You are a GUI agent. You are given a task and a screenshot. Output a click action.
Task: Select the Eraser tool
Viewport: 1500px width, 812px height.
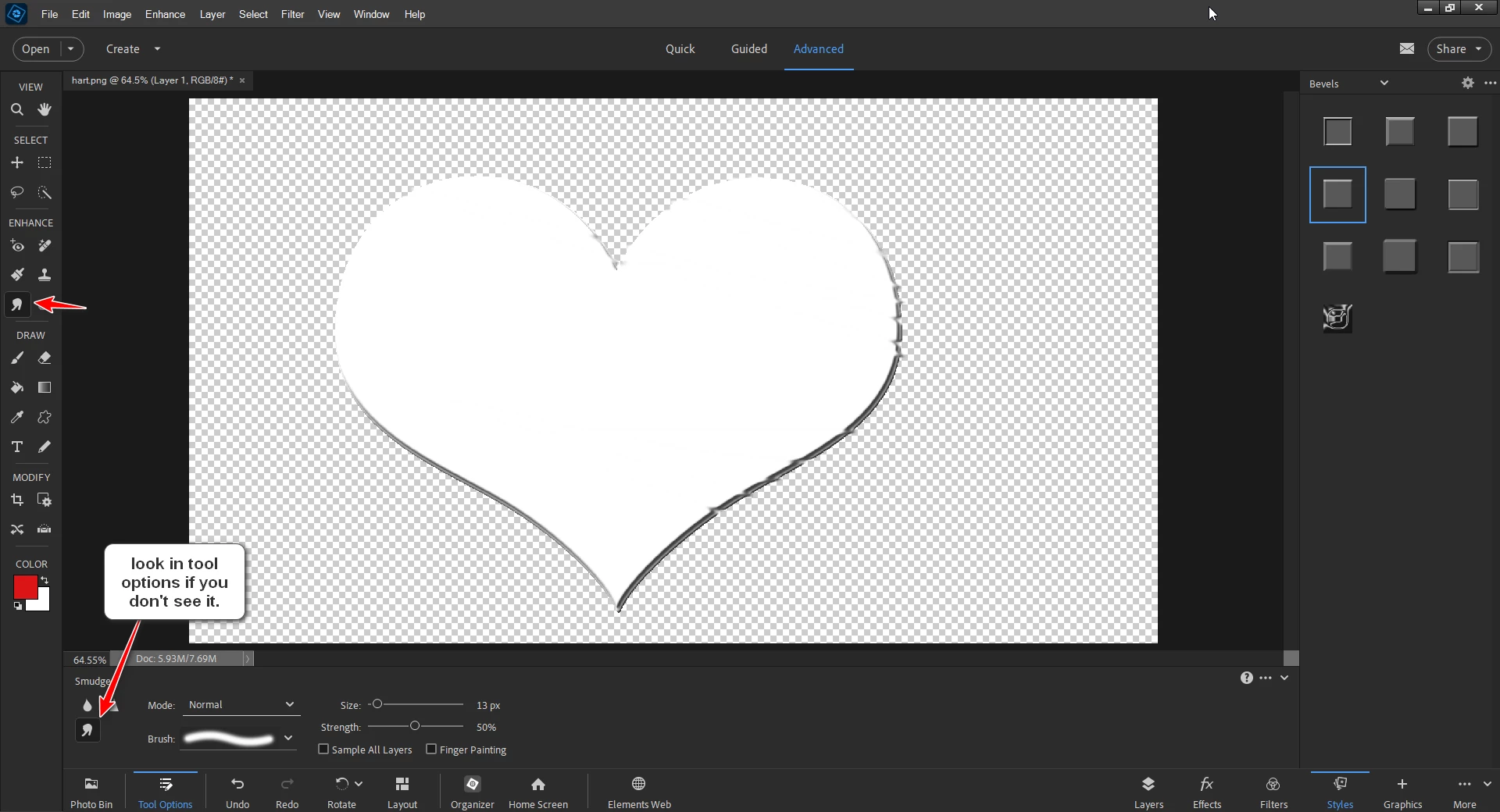(x=45, y=358)
